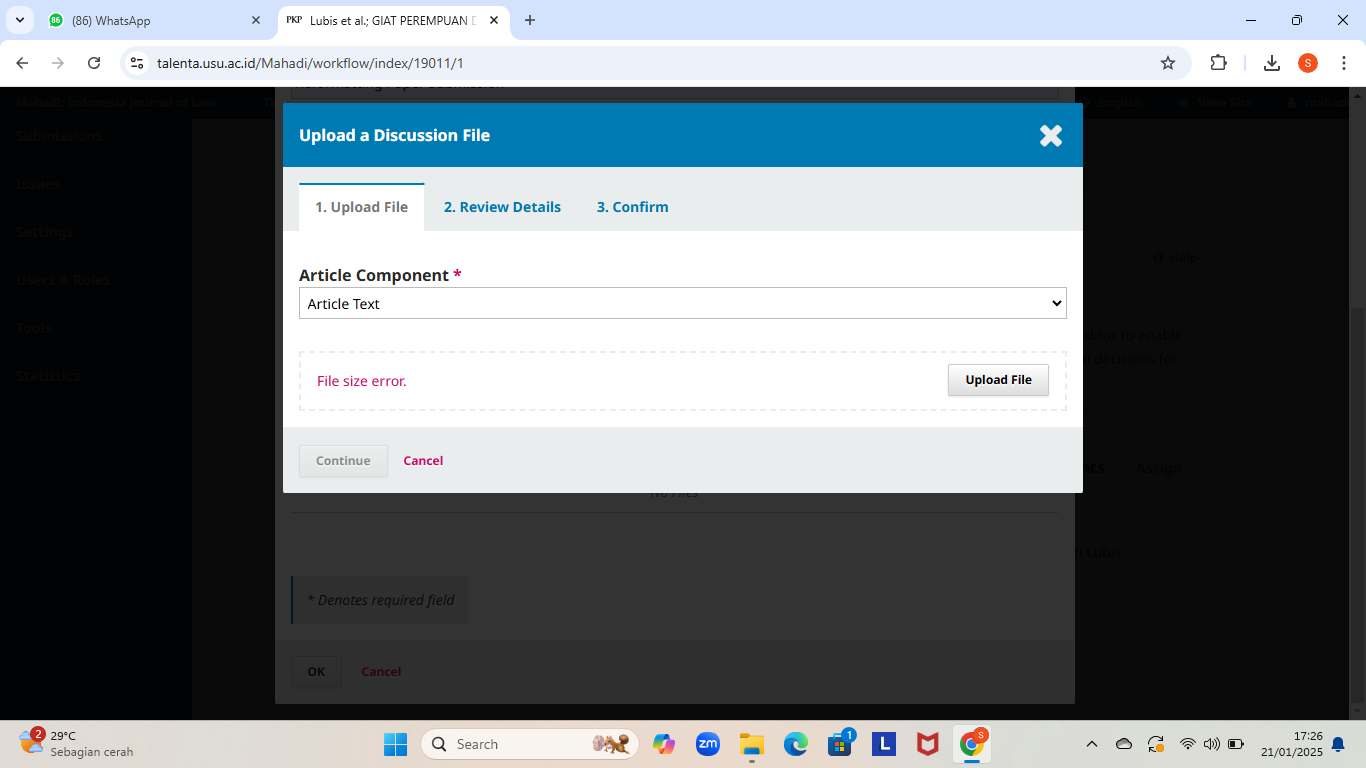Screen dimensions: 1366x768
Task: Open Users & Roles in the sidebar
Action: tap(63, 280)
